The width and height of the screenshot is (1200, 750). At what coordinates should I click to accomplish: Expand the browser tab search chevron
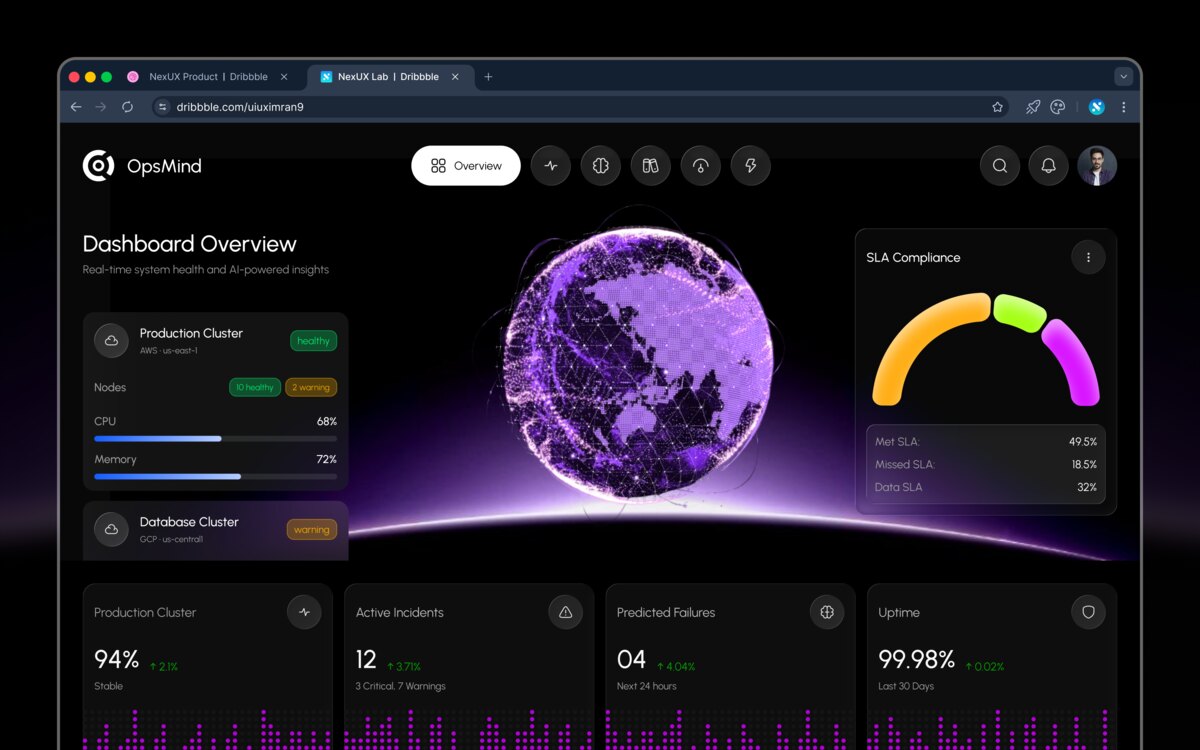(x=1123, y=76)
